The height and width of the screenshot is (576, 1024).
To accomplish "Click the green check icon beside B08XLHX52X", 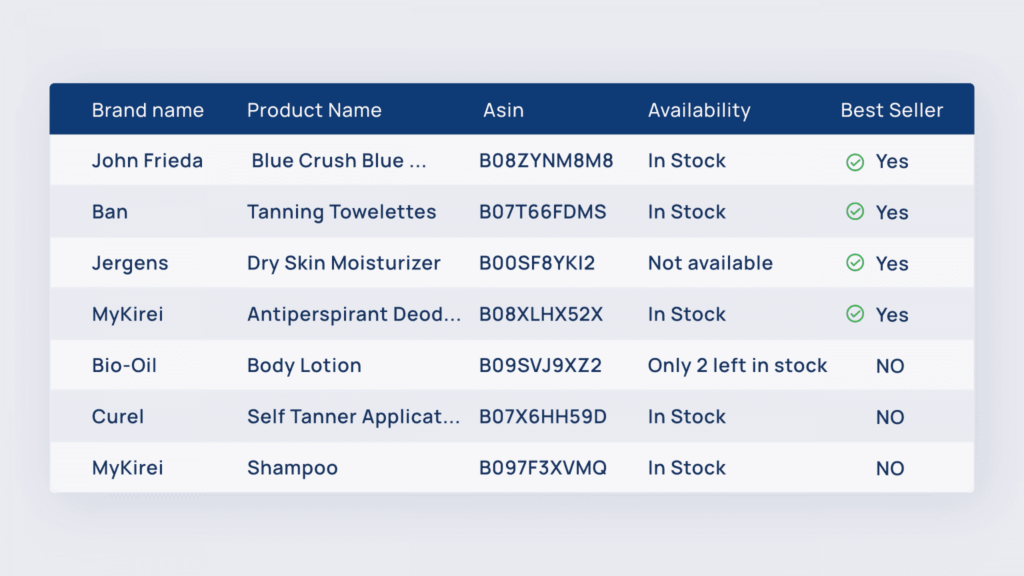I will coord(855,314).
